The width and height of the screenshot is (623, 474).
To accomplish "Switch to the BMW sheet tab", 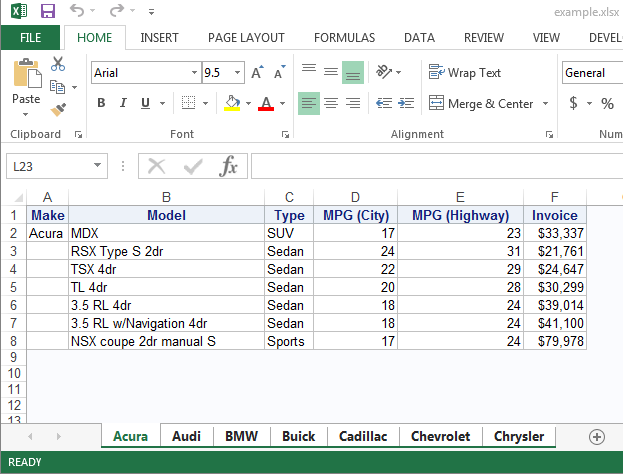I will click(x=241, y=436).
